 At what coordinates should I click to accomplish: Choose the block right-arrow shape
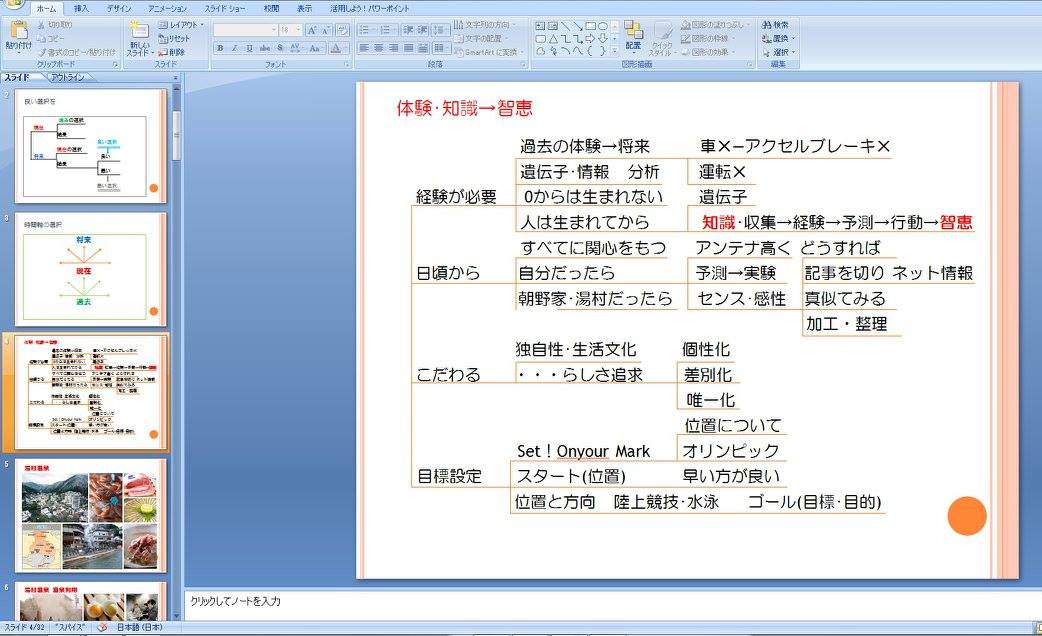click(x=590, y=39)
